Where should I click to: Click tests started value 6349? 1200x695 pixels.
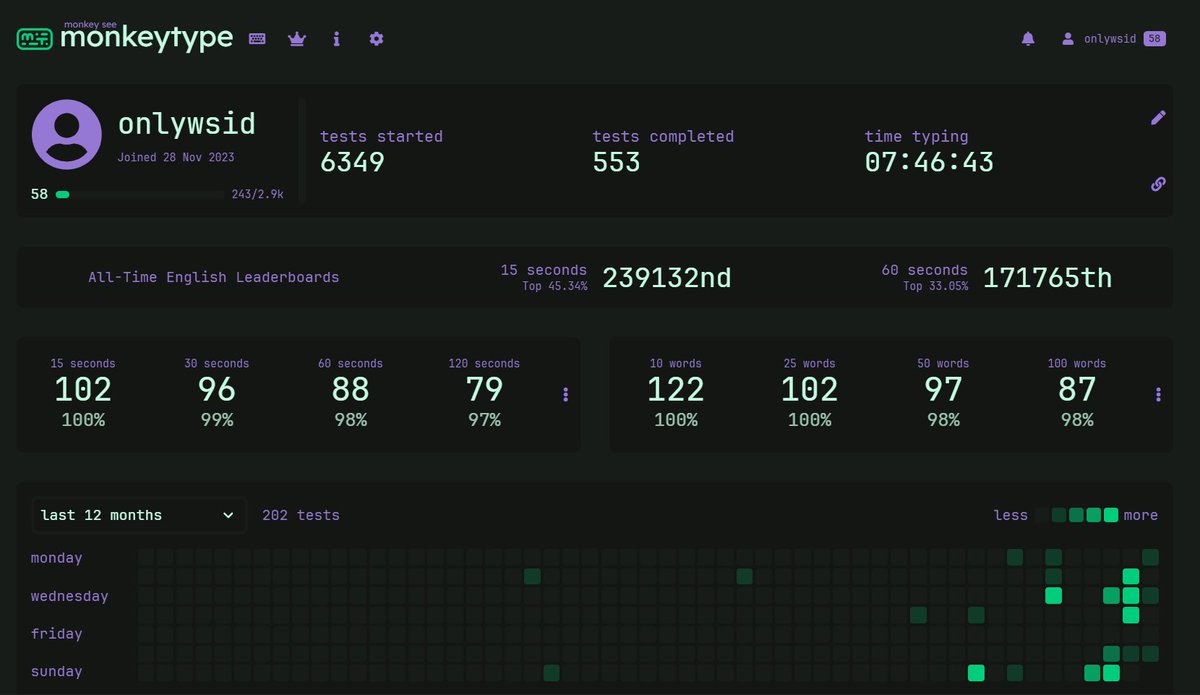click(x=352, y=162)
